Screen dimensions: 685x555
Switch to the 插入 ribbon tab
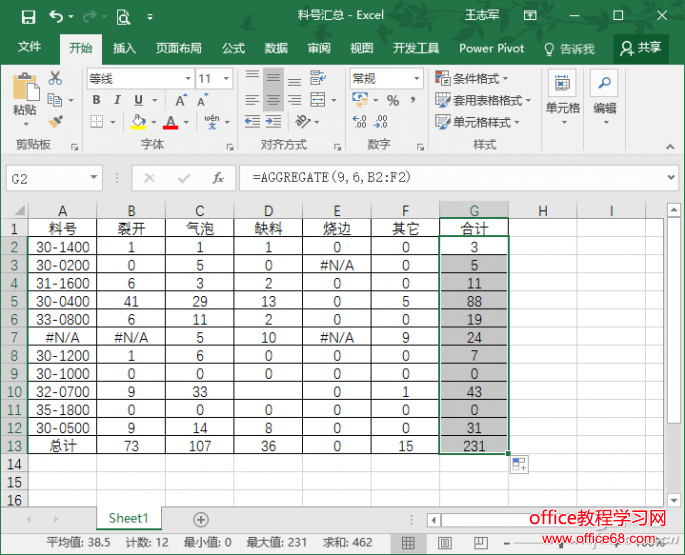pyautogui.click(x=124, y=48)
